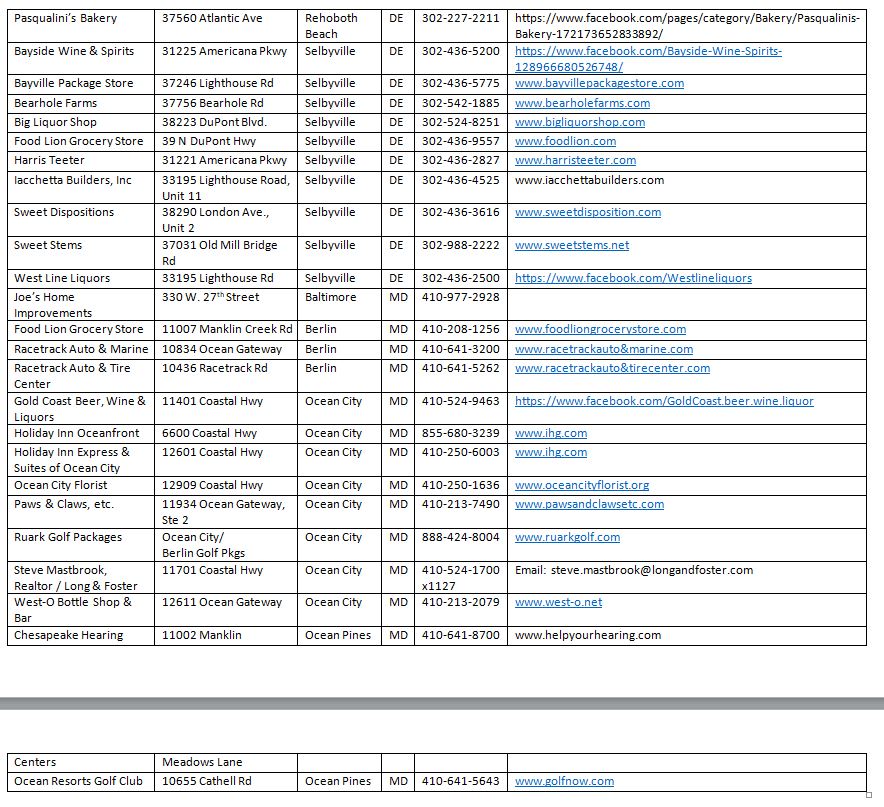Click the www.sweetstems.net link
The width and height of the screenshot is (884, 807).
pyautogui.click(x=572, y=245)
